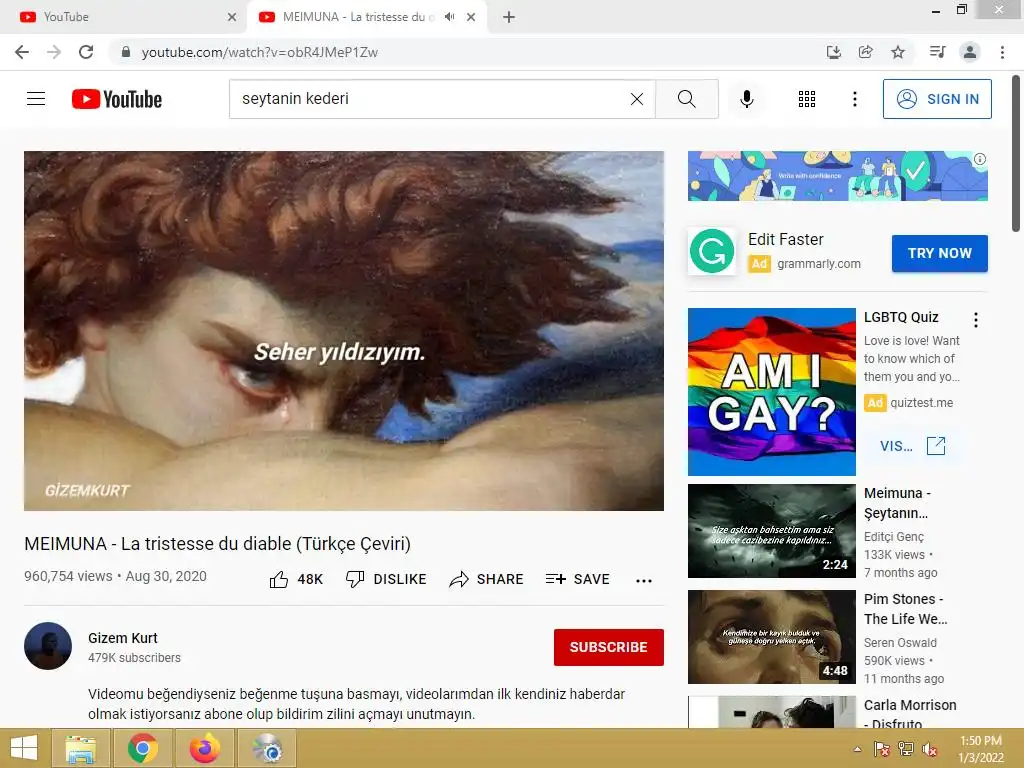This screenshot has height=768, width=1024.
Task: Click the network tray icon
Action: click(x=906, y=749)
